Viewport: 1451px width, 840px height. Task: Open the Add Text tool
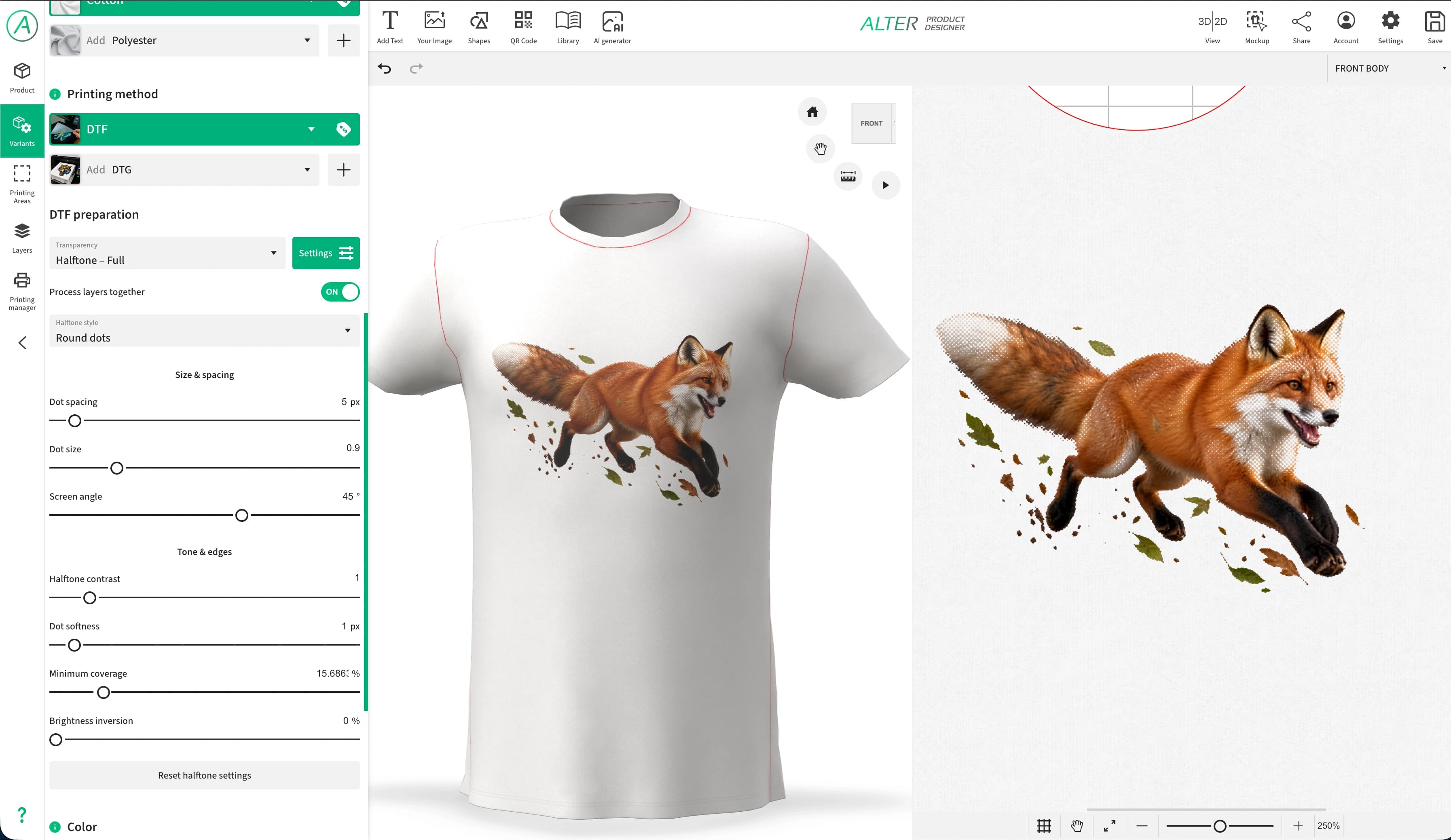point(390,27)
